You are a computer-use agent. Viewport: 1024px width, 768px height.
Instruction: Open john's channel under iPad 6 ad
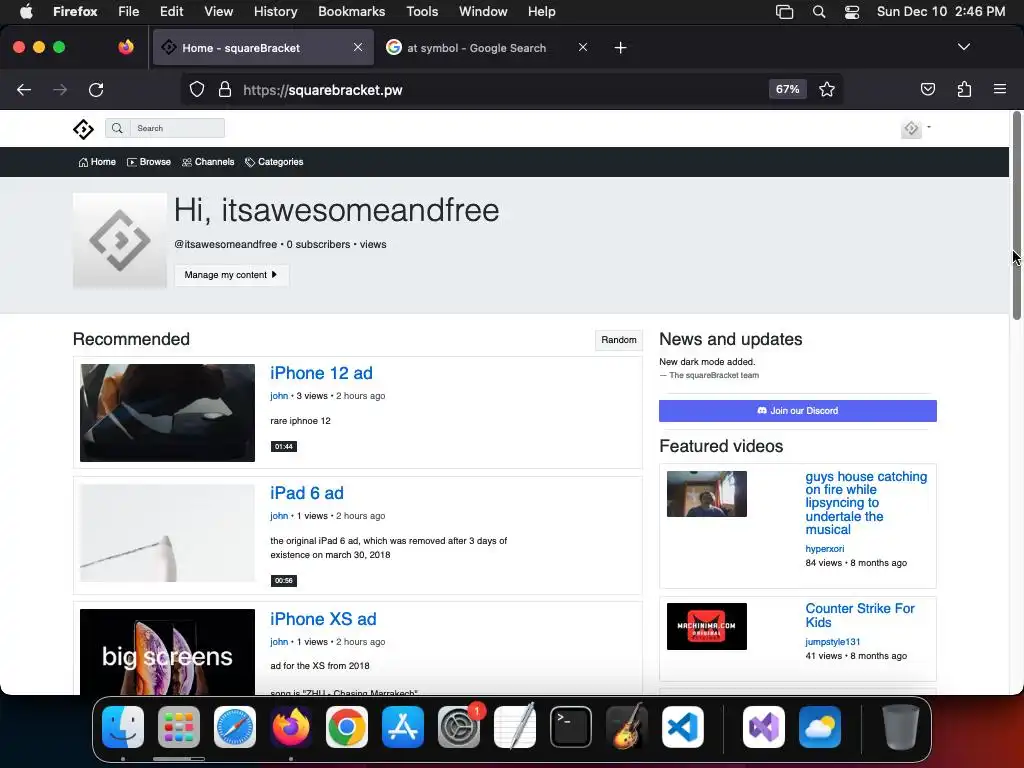point(279,516)
